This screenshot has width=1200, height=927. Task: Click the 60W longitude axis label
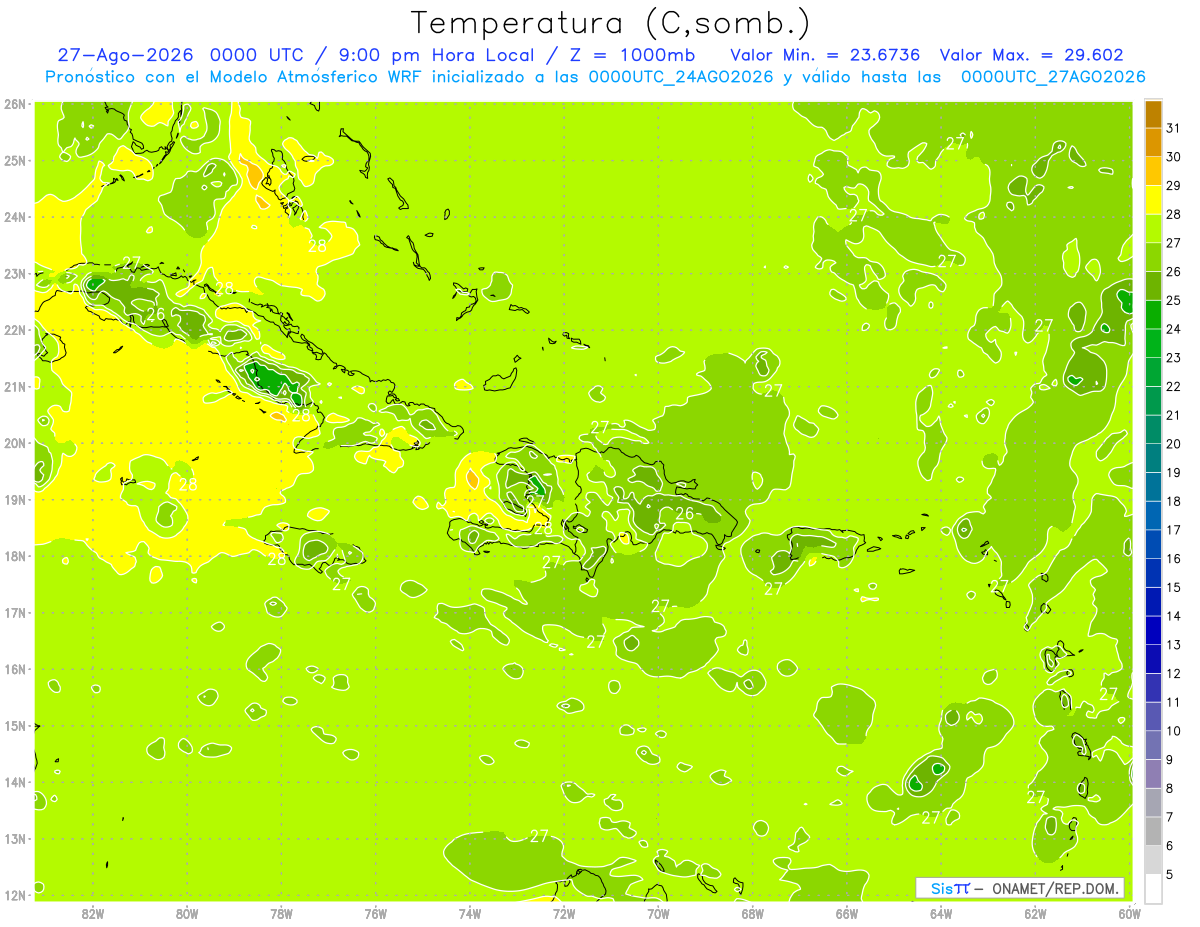1130,913
